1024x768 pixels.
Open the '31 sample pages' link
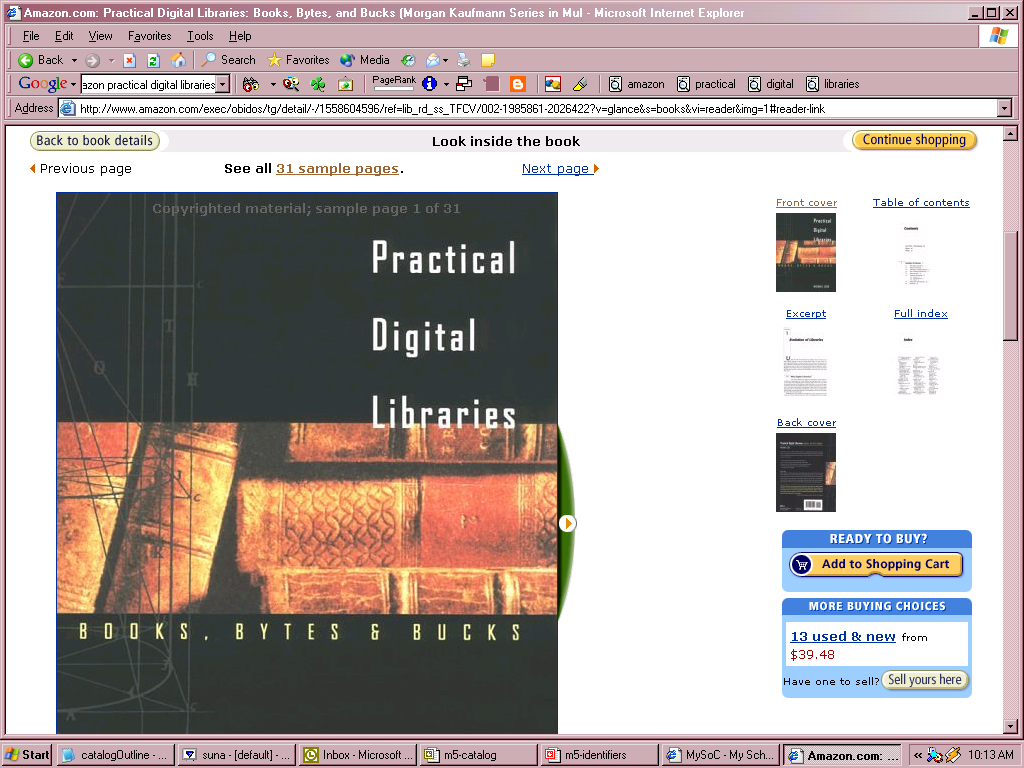coord(337,168)
